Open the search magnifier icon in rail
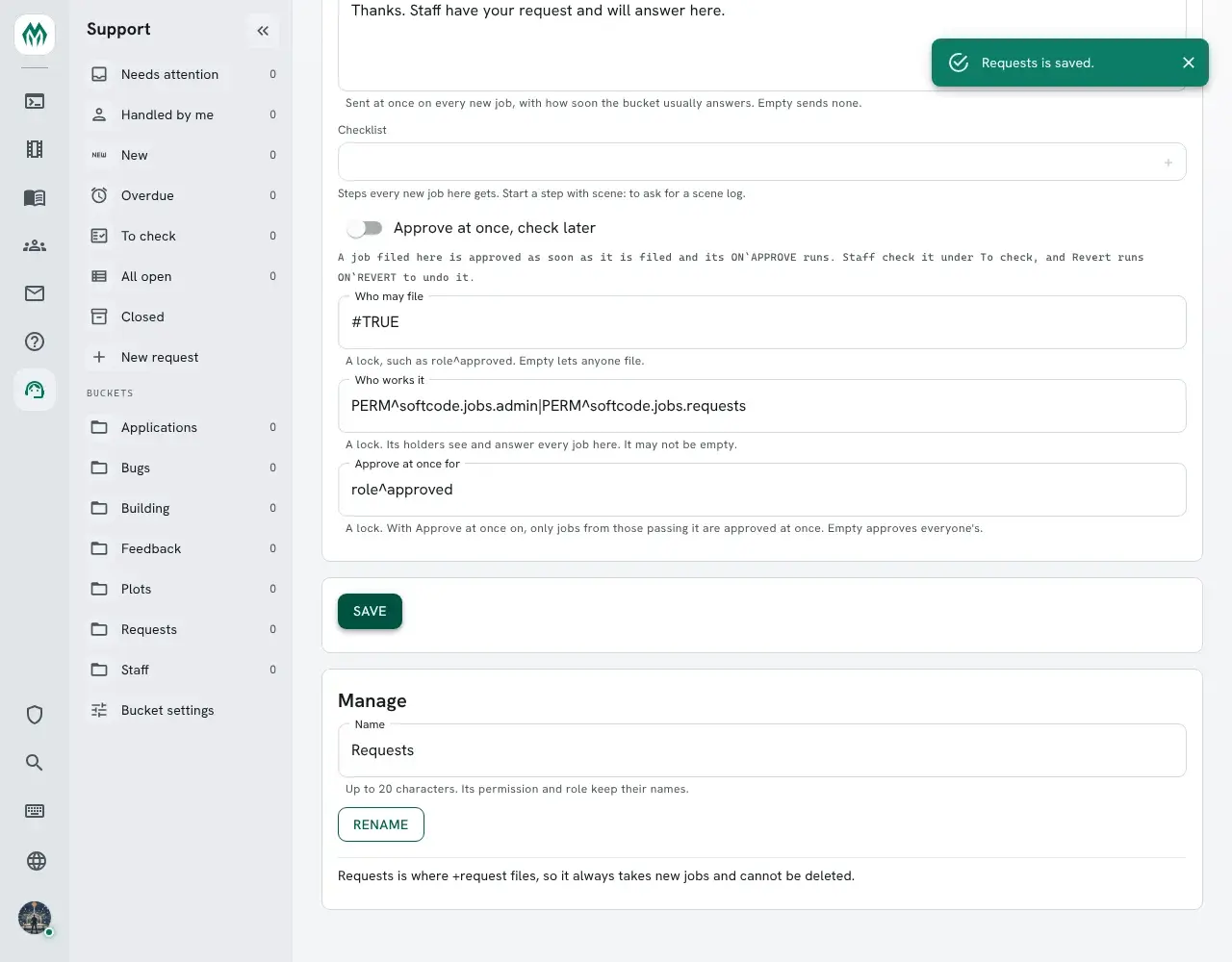1232x962 pixels. [35, 763]
